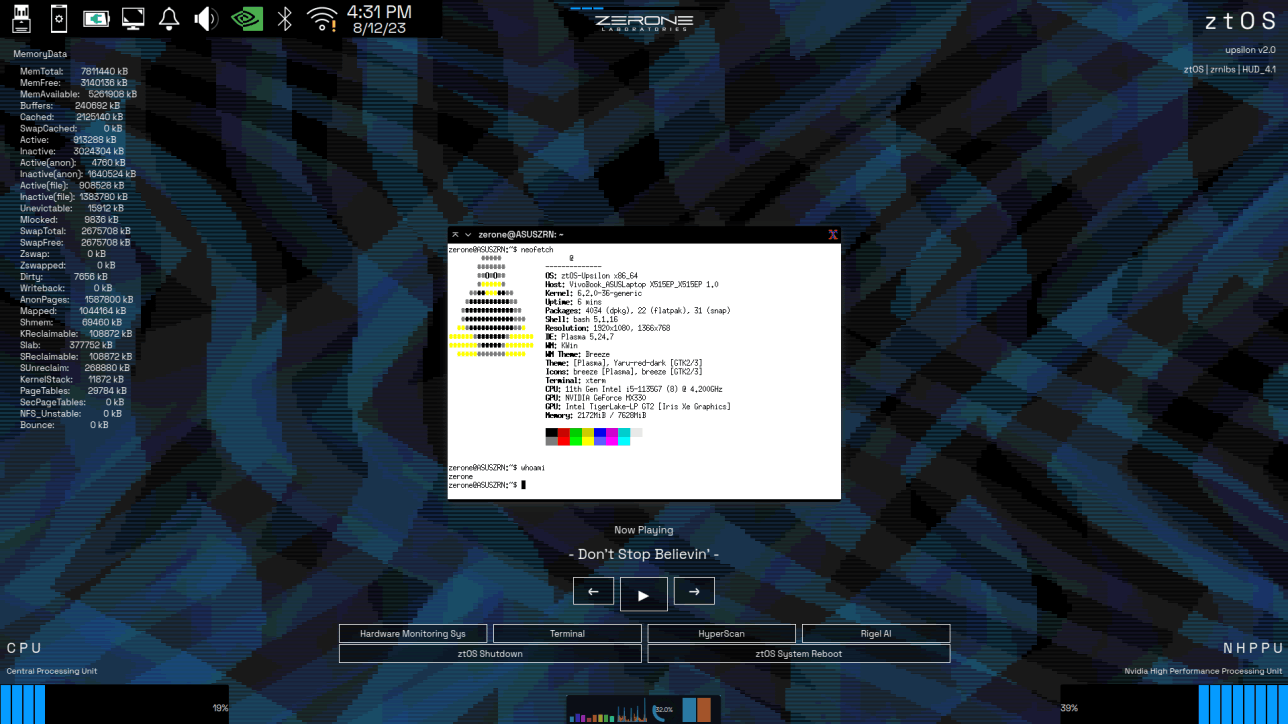Skip to previous track with left arrow

pos(593,591)
